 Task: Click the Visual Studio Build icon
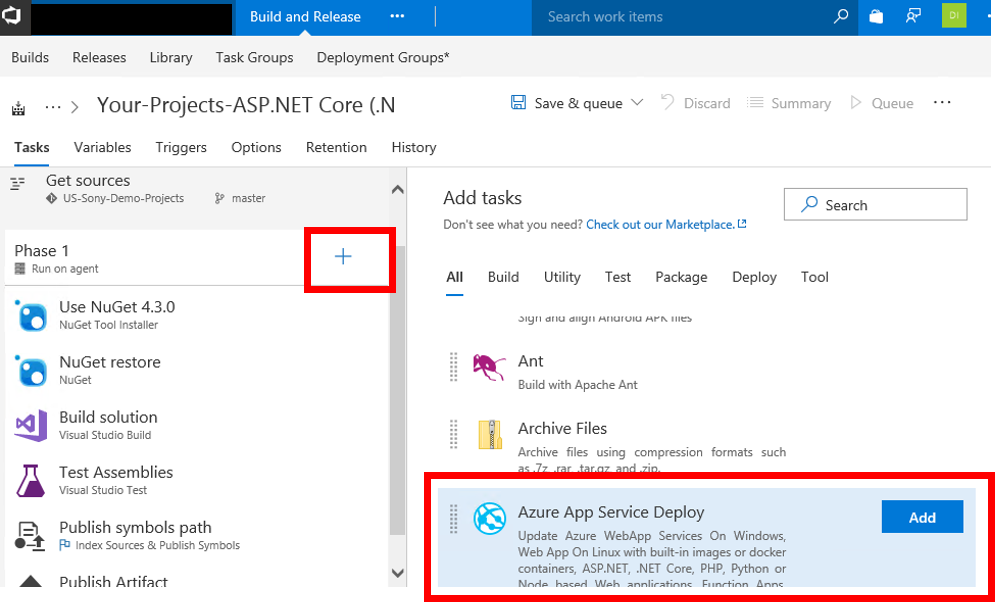coord(31,425)
